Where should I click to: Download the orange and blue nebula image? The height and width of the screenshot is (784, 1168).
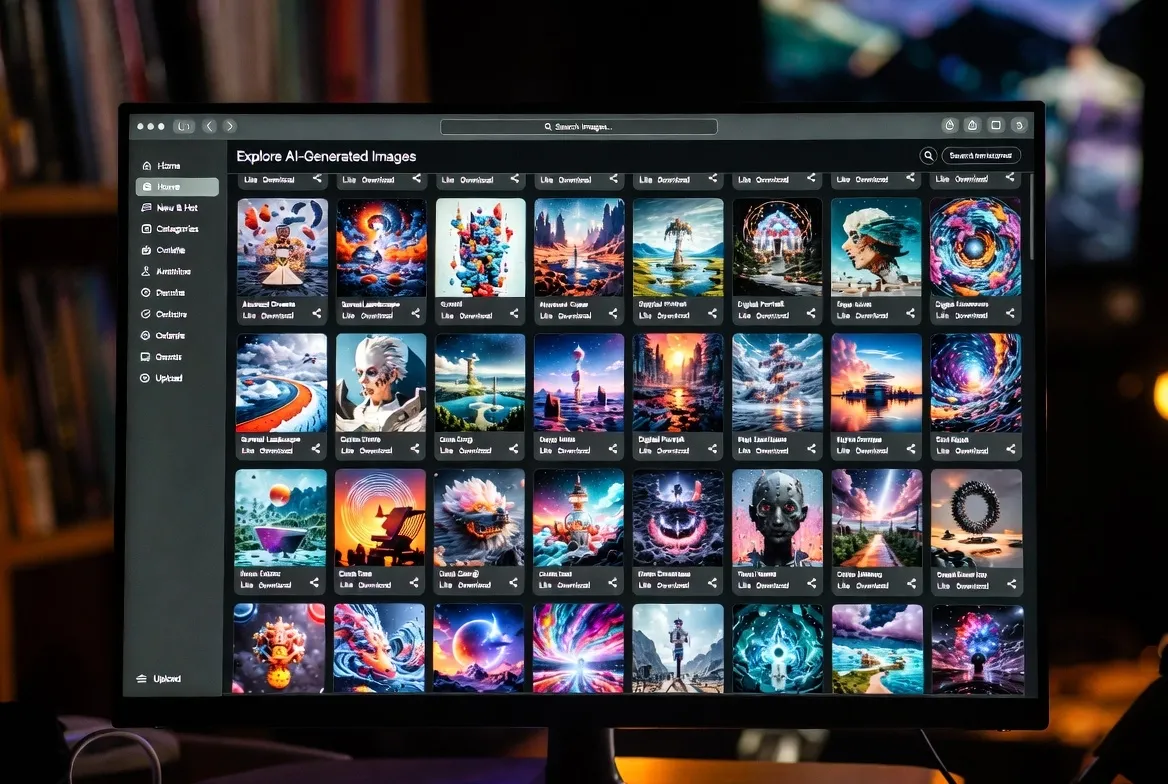click(376, 316)
